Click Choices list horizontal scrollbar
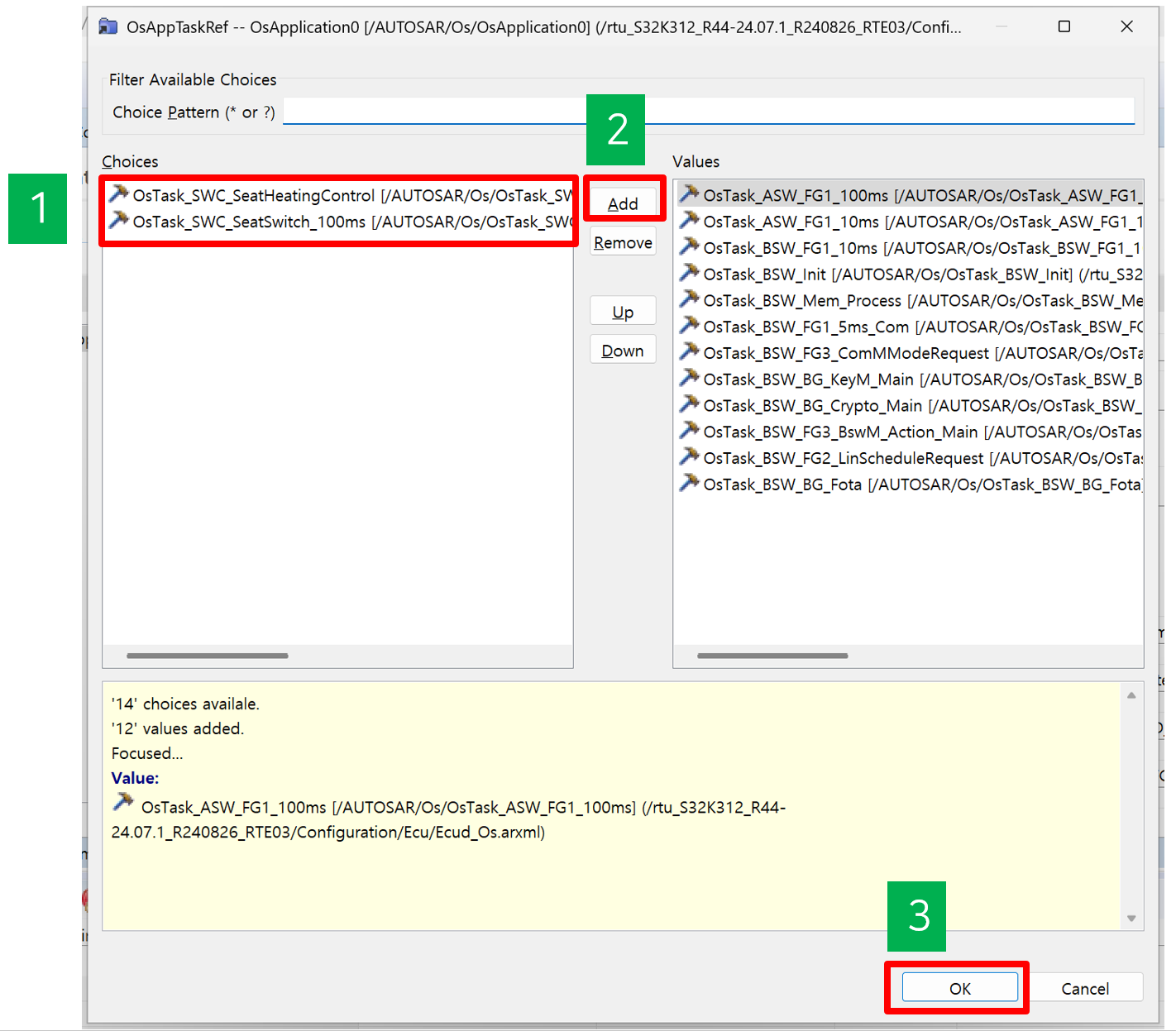This screenshot has width=1176, height=1031. [208, 656]
